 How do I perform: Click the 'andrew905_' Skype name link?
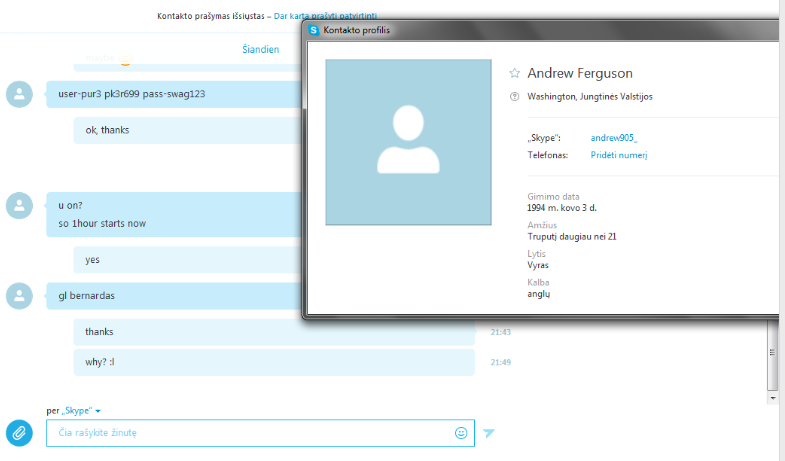tap(614, 138)
